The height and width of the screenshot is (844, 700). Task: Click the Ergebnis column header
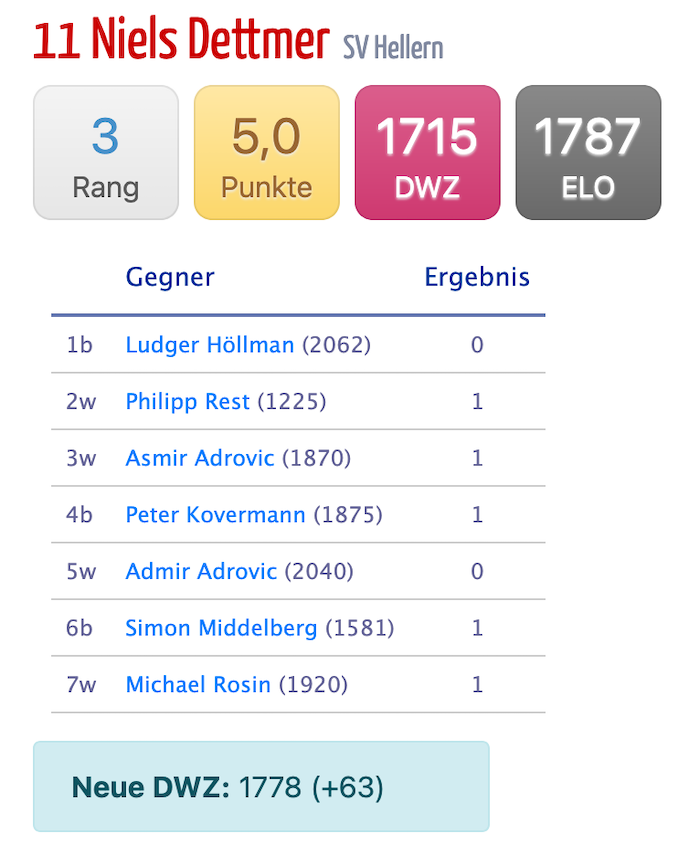pos(477,277)
